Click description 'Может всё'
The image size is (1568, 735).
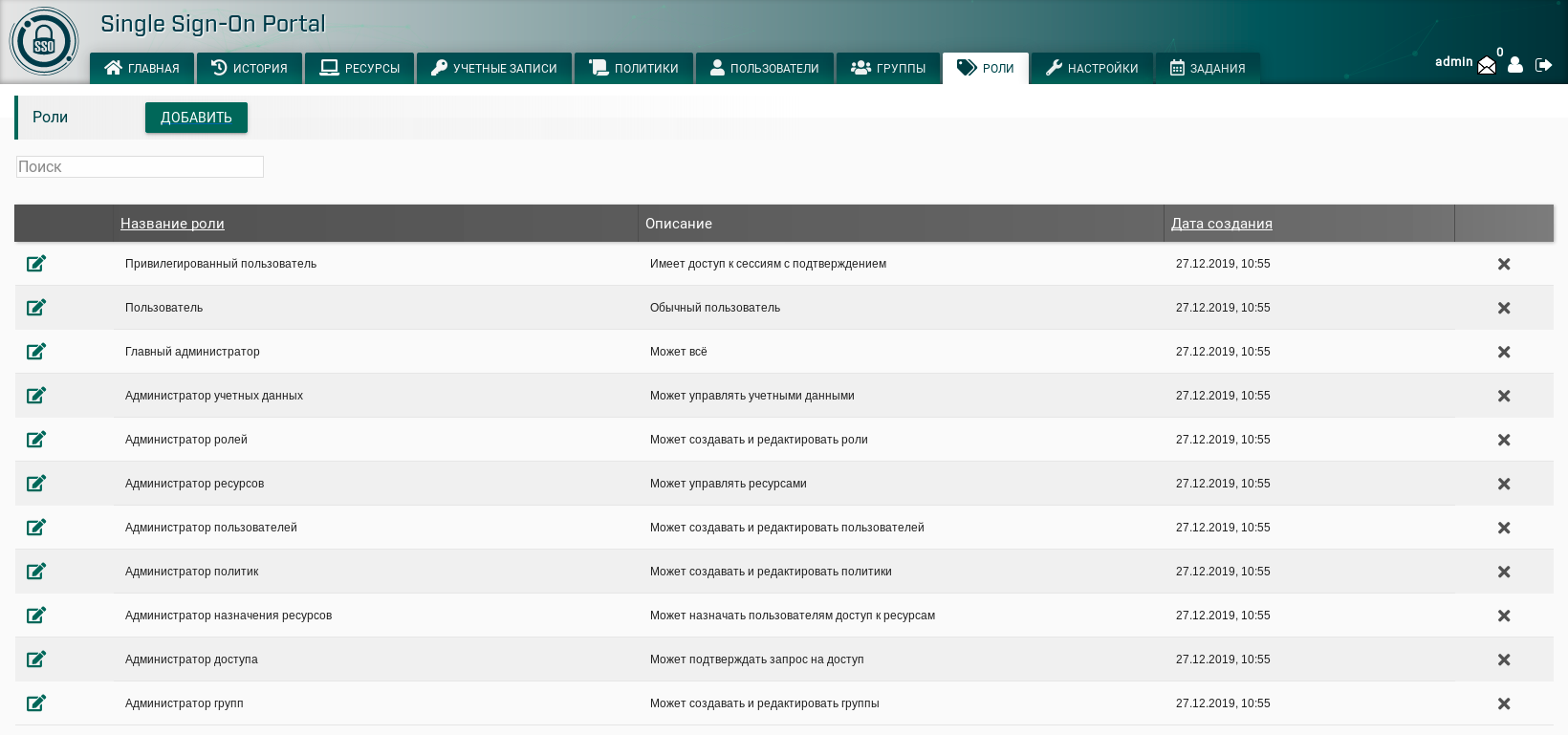pyautogui.click(x=679, y=352)
